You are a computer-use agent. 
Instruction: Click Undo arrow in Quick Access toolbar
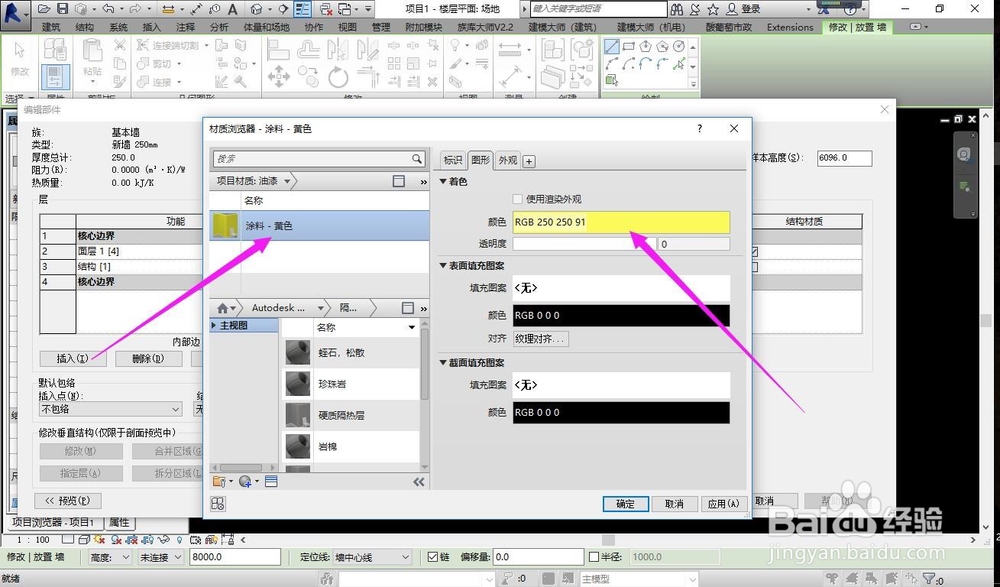108,9
